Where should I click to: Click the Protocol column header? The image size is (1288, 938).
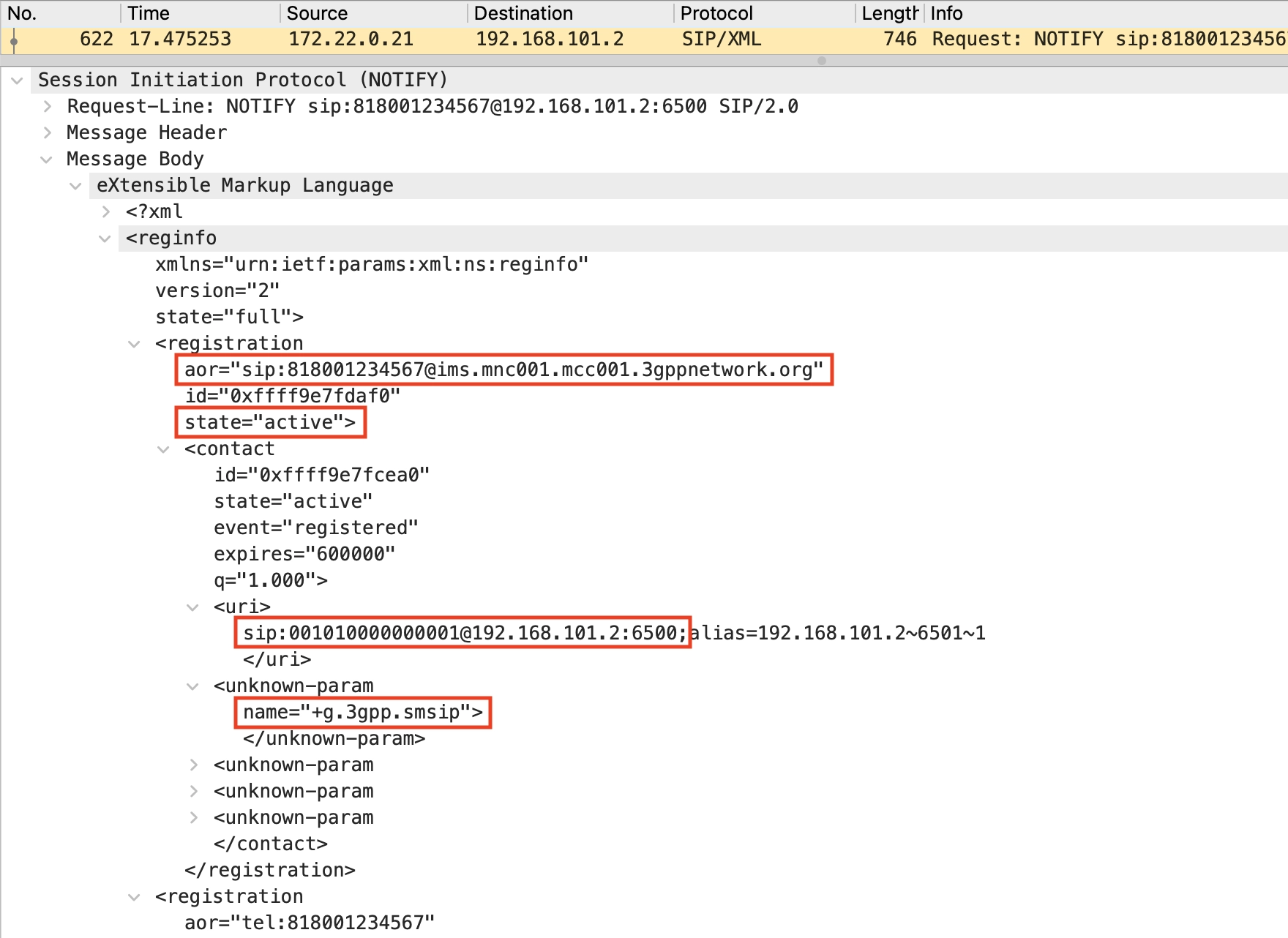[x=716, y=13]
